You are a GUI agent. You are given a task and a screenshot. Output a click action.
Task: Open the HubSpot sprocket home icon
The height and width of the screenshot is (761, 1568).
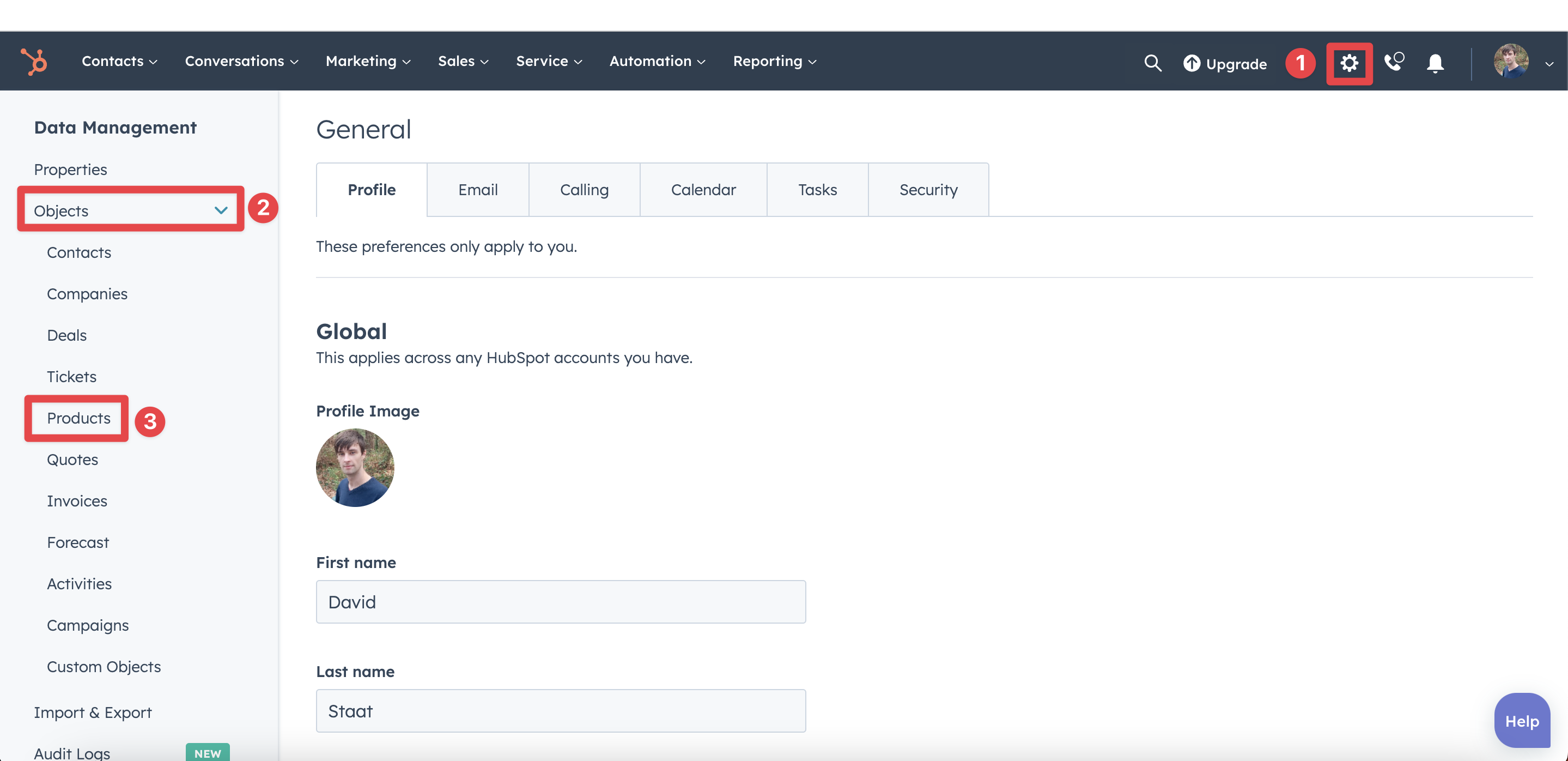(x=33, y=61)
